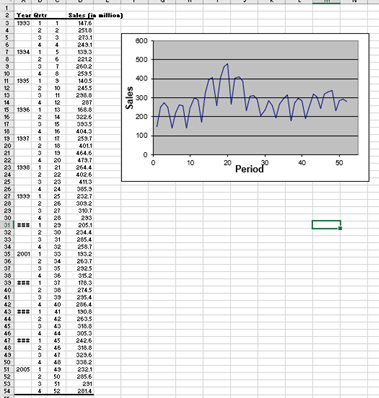Click the year cell 1997
Screen dimensions: 379x398
pyautogui.click(x=23, y=139)
